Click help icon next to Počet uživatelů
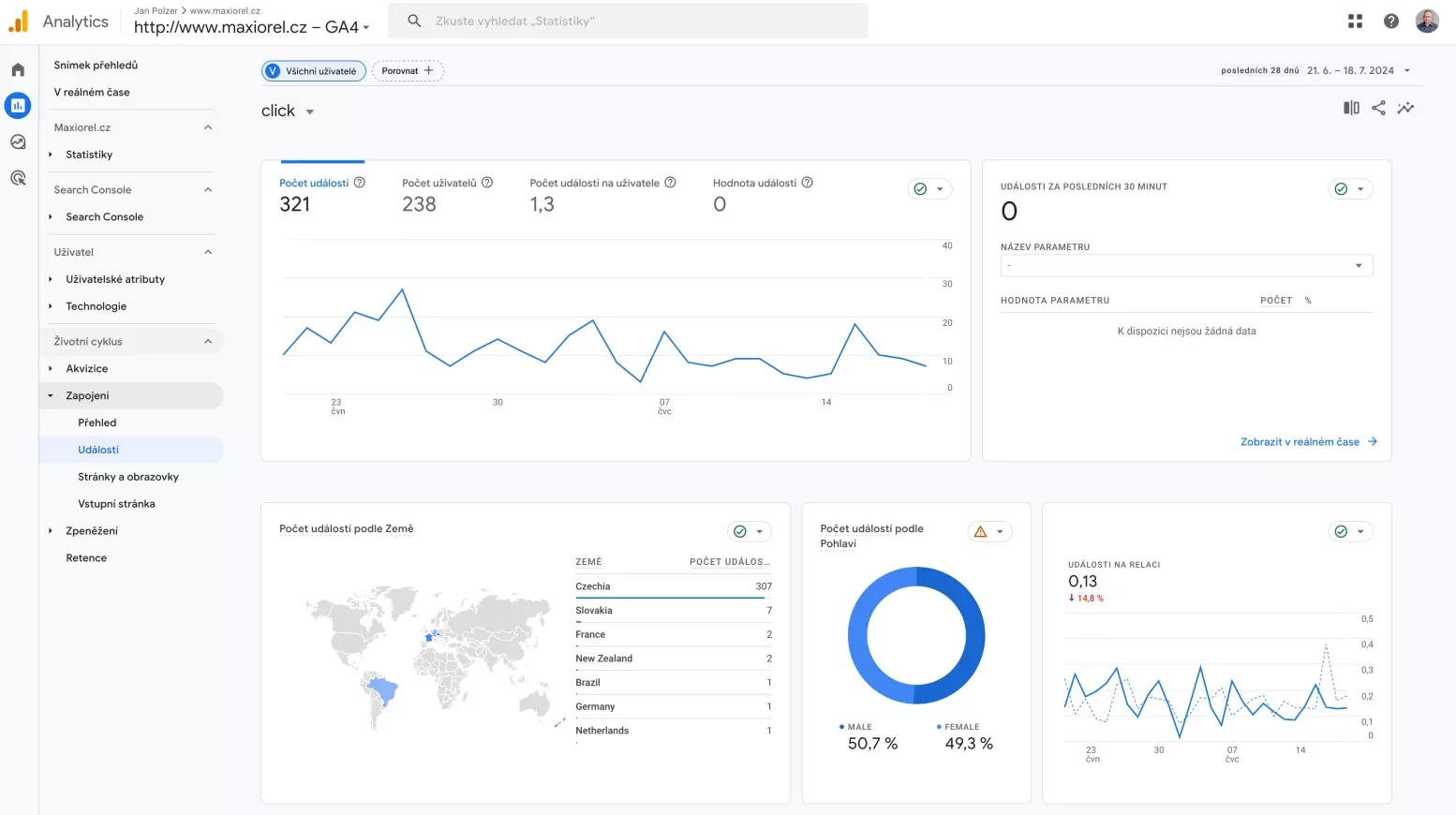 487,183
